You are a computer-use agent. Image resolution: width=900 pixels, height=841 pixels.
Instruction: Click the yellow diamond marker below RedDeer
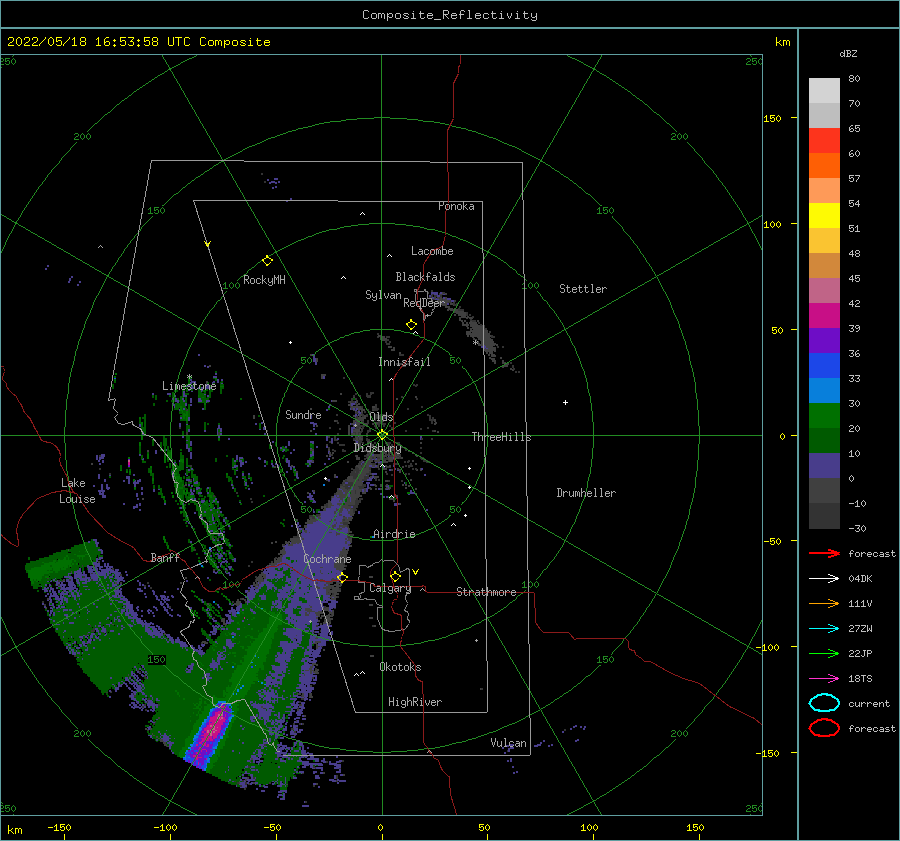[412, 324]
